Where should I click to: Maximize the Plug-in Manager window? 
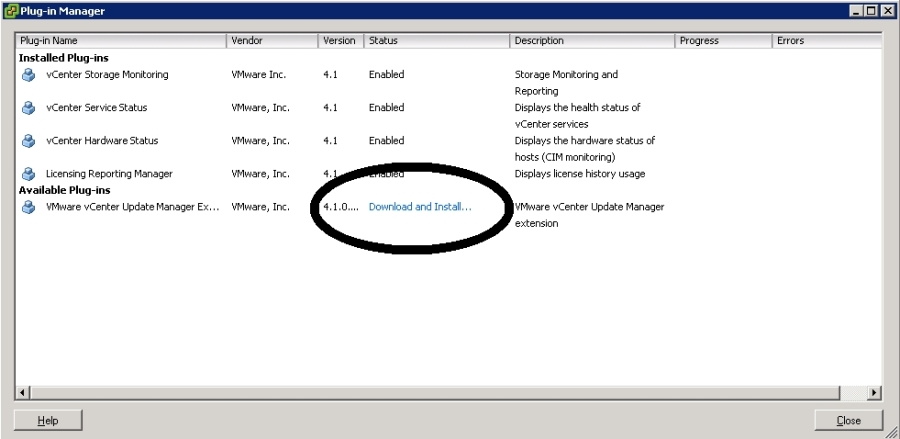pyautogui.click(x=871, y=11)
